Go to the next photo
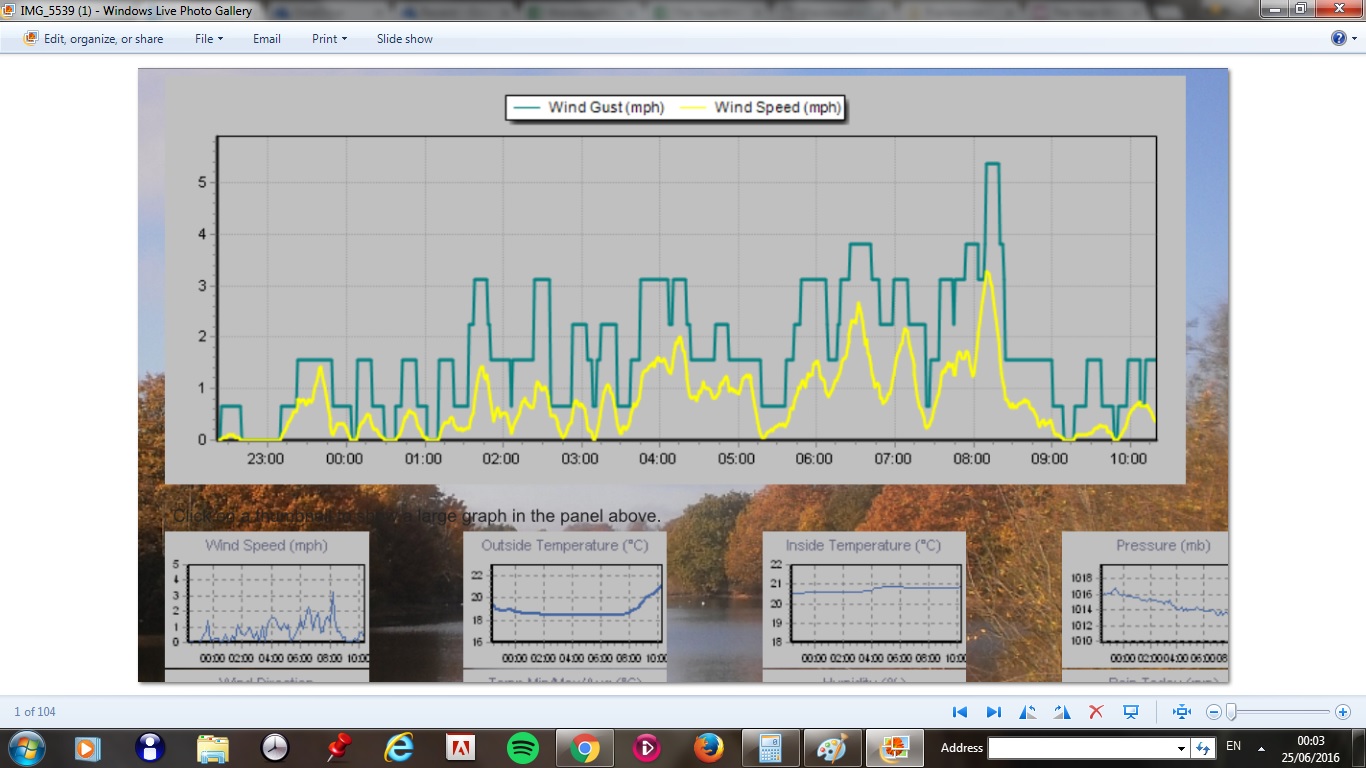 coord(994,712)
